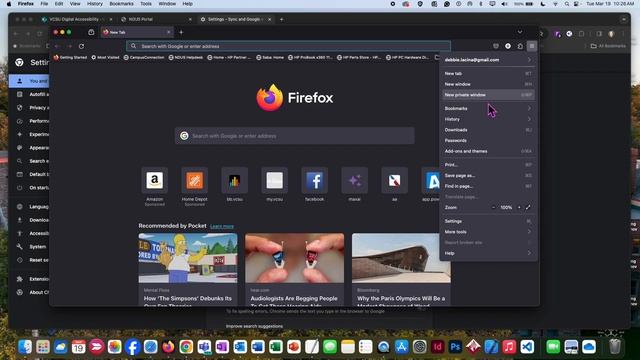Click the Firefox View icon beside the tabs
This screenshot has height=360, width=640.
click(91, 32)
